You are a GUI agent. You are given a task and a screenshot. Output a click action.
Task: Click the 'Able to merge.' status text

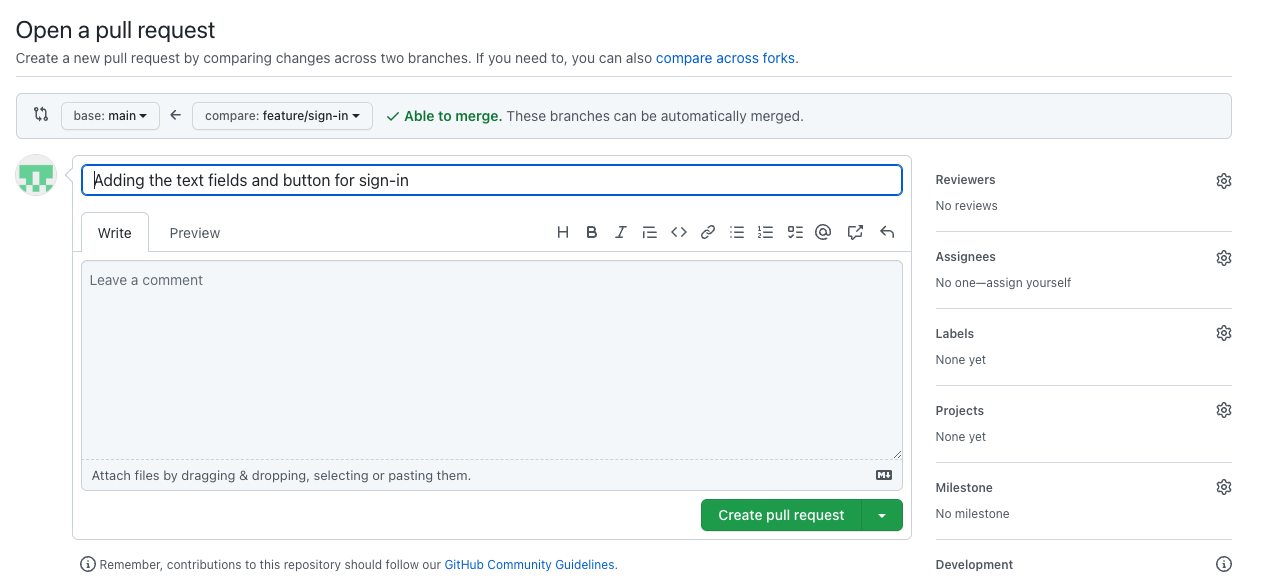(452, 116)
